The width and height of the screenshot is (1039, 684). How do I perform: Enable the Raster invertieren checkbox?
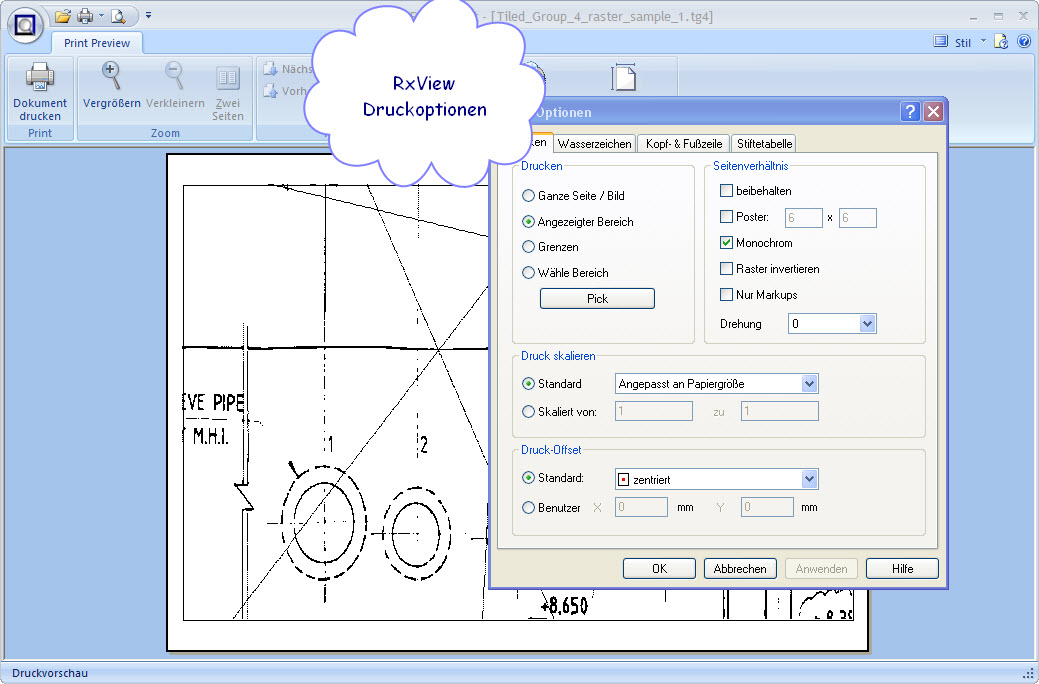(727, 269)
